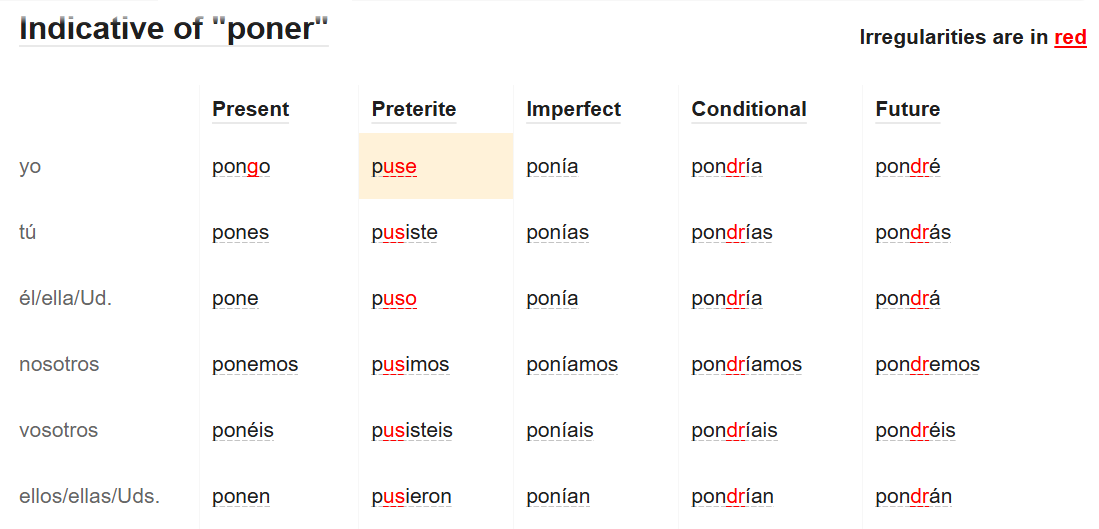Click the preterite form 'puso'

pos(394,299)
